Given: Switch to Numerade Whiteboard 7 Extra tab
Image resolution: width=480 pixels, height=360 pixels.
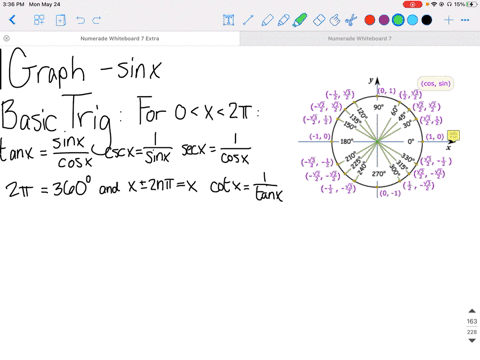Looking at the screenshot, I should click(x=120, y=38).
